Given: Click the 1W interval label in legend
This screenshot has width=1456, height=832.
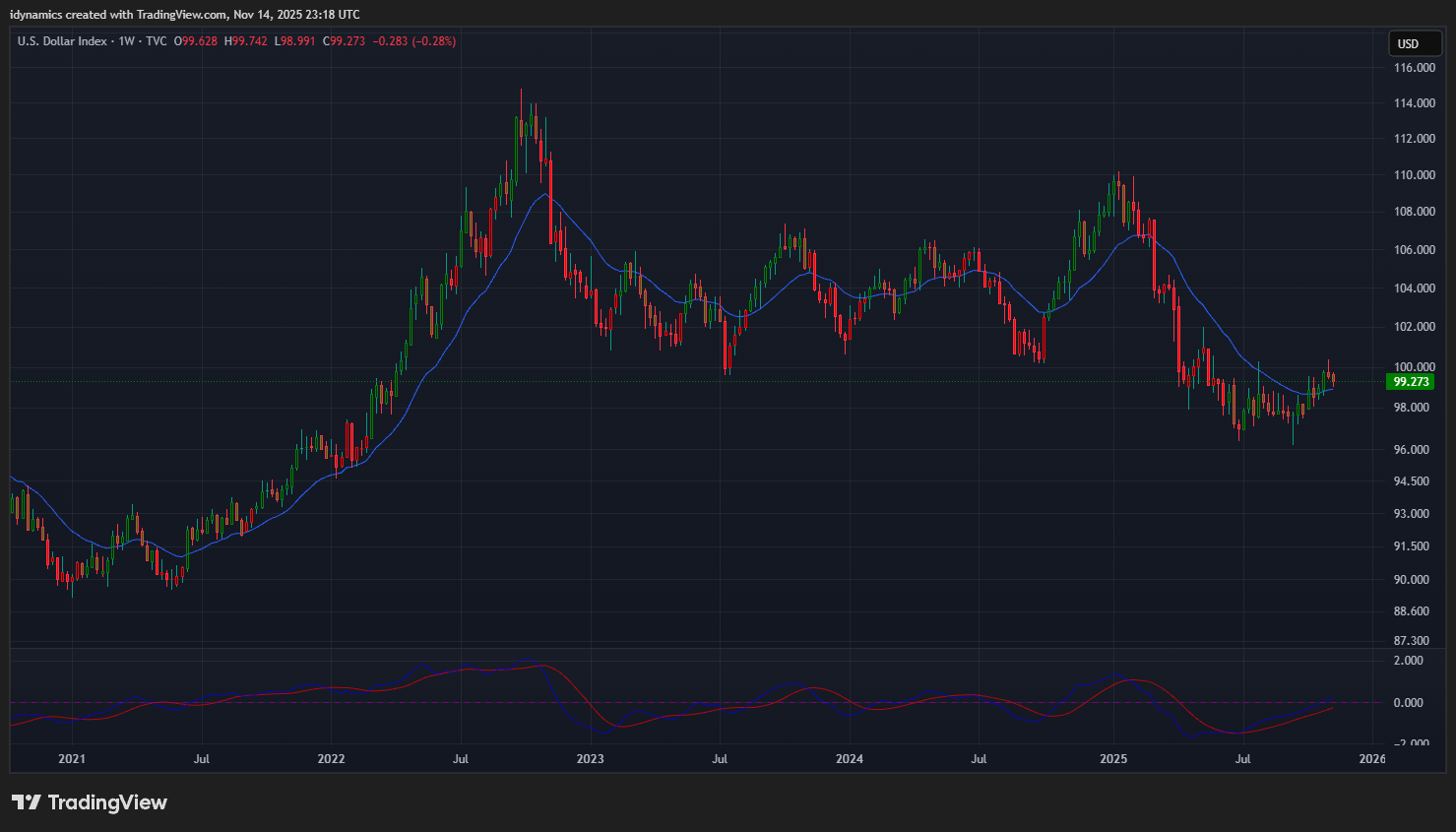Looking at the screenshot, I should (x=126, y=41).
